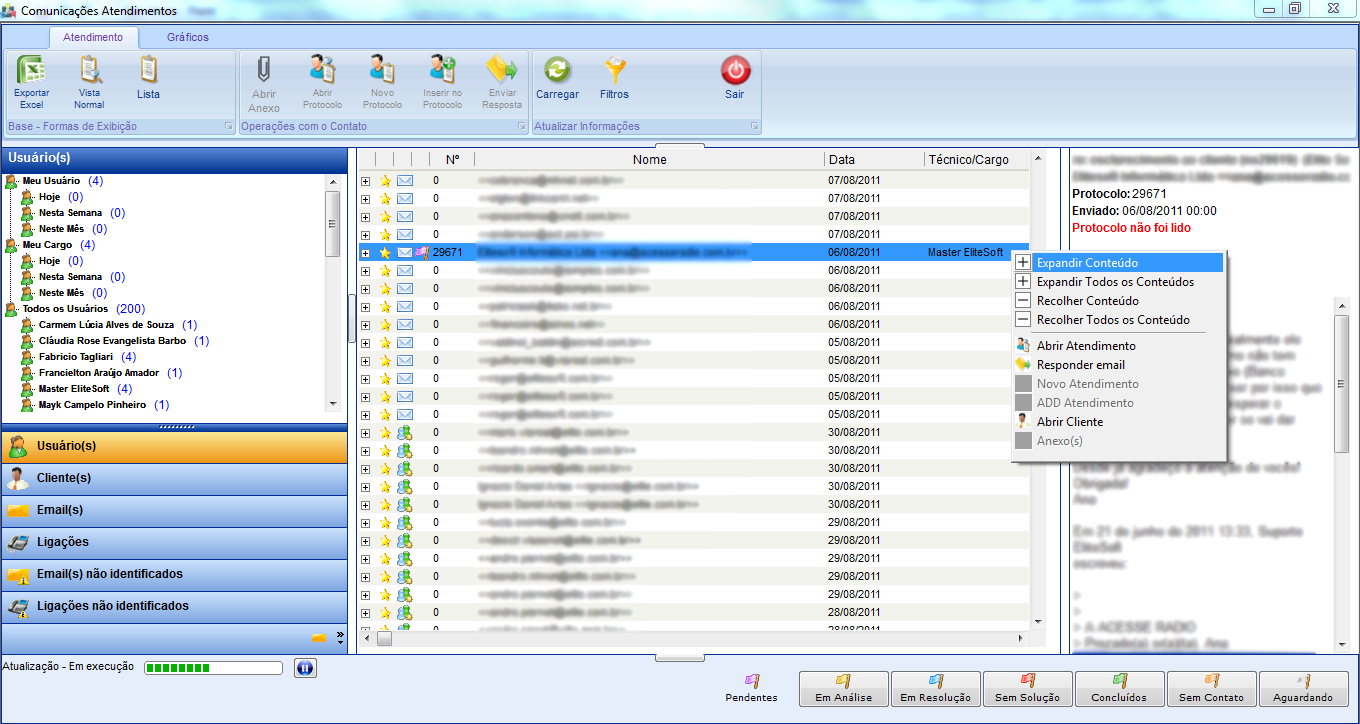The height and width of the screenshot is (724, 1360).
Task: Click the Enviar Resposta toolbar icon
Action: point(501,72)
